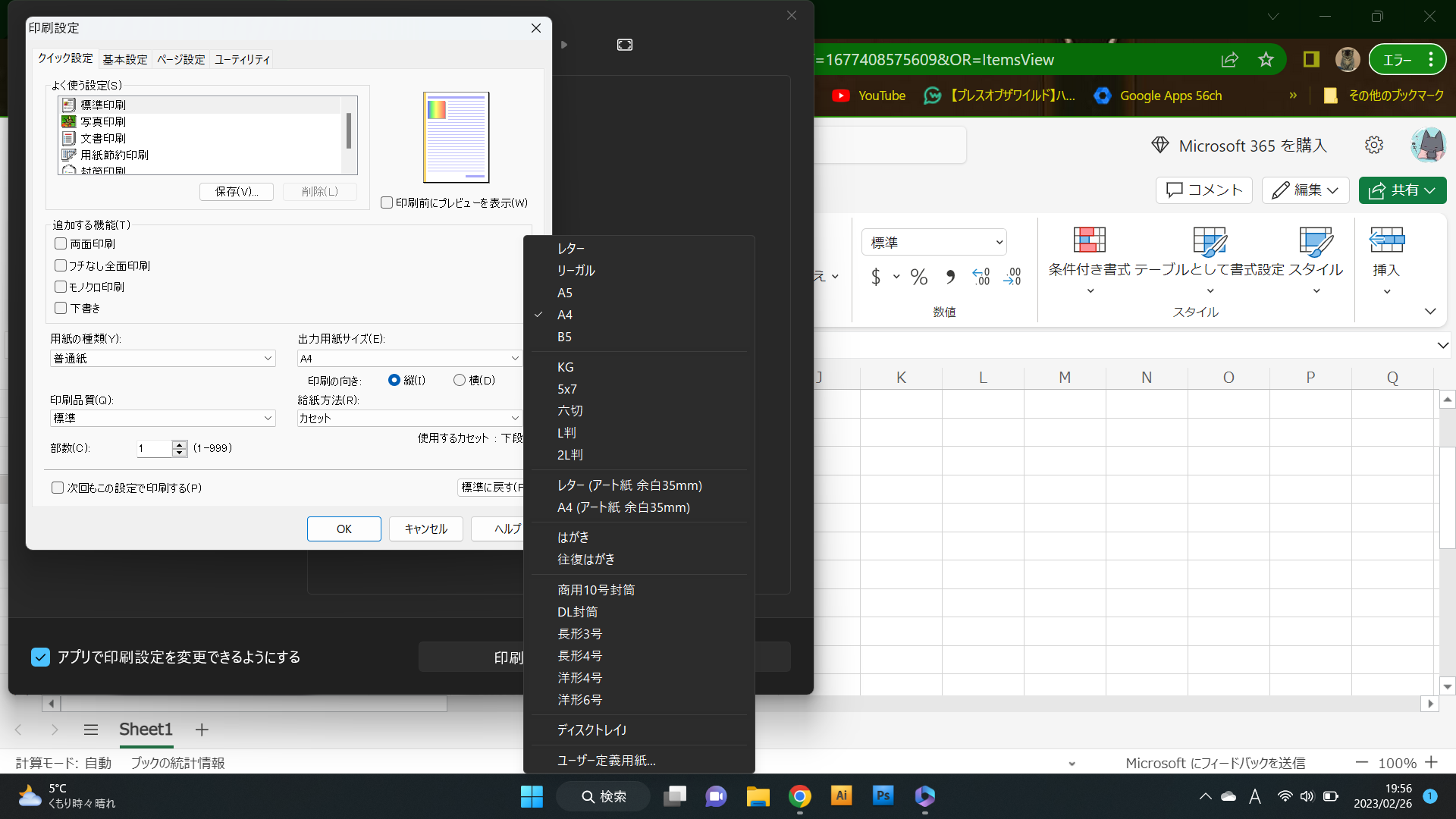Open Photoshop from the taskbar
The width and height of the screenshot is (1456, 819).
883,795
